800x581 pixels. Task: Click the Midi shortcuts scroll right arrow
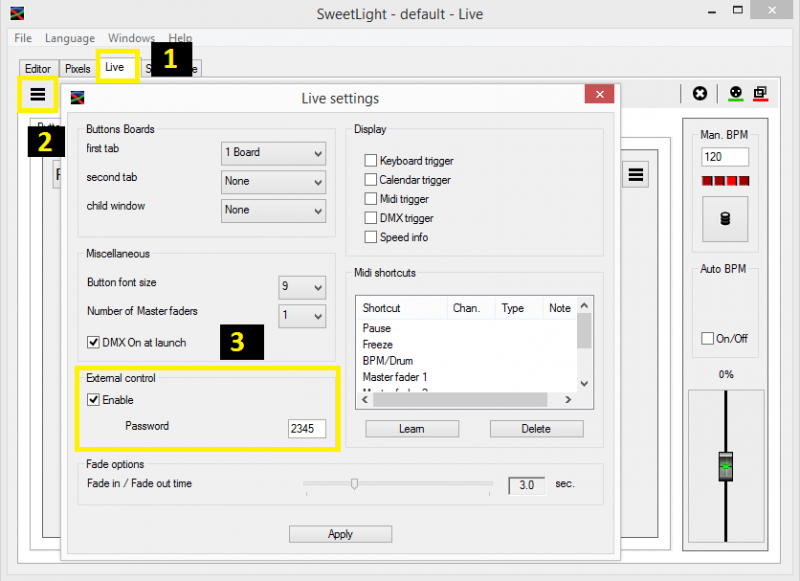coord(568,399)
